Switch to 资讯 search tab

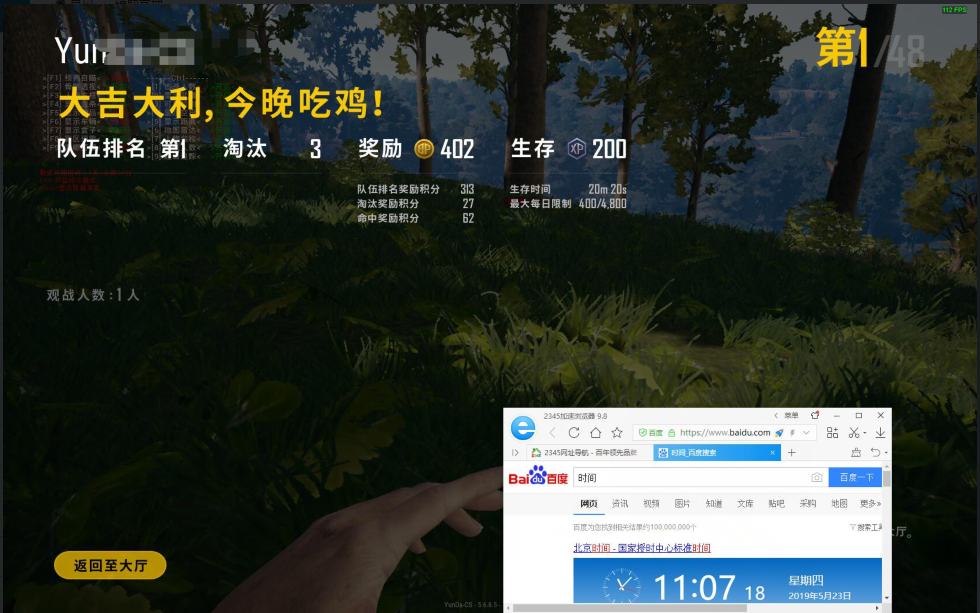coord(620,504)
